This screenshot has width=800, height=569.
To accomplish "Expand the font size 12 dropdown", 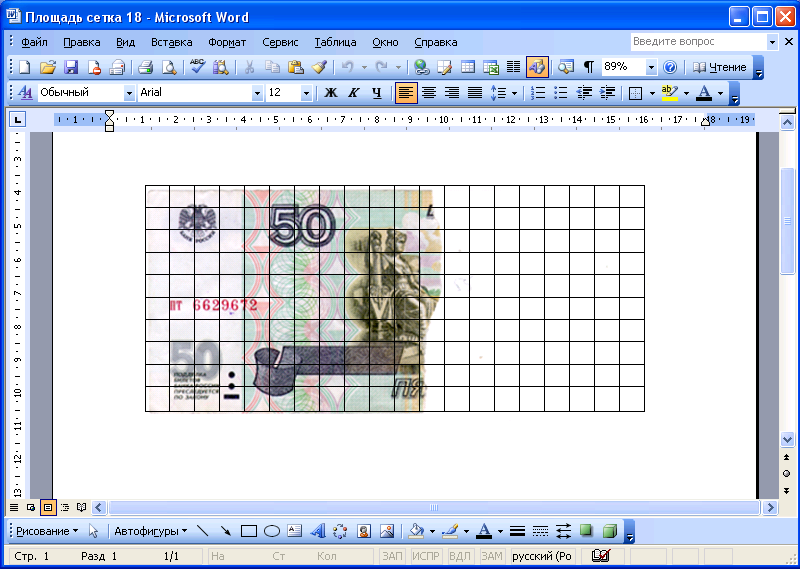I will (306, 93).
